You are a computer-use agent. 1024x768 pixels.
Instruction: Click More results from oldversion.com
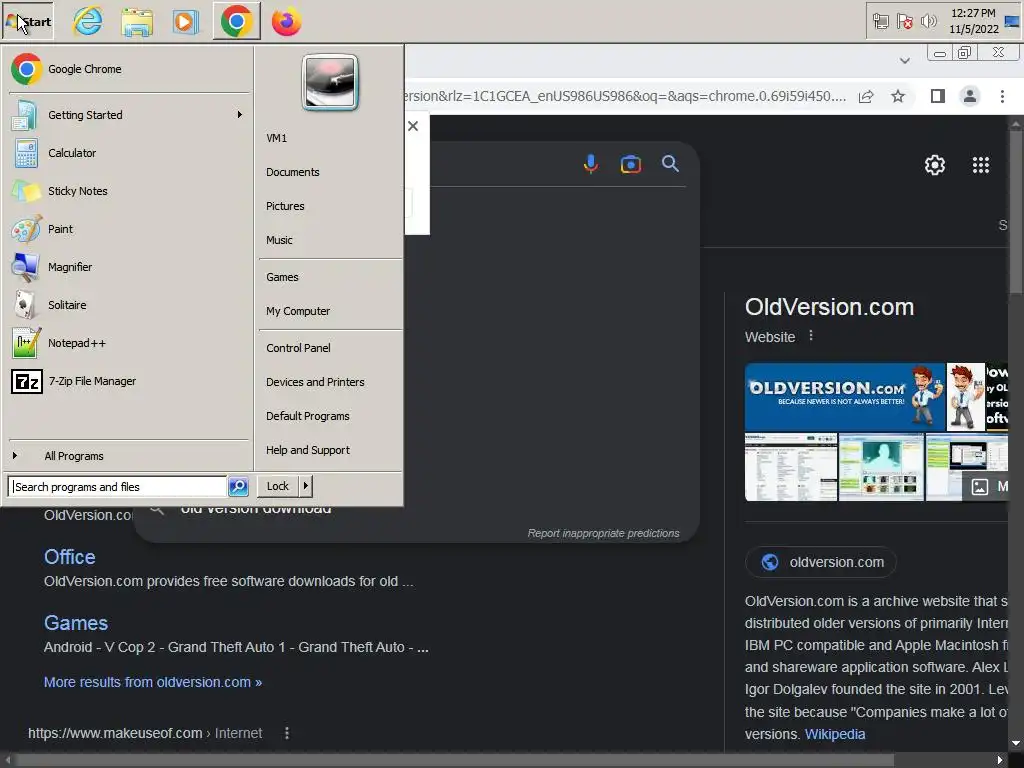[x=153, y=682]
